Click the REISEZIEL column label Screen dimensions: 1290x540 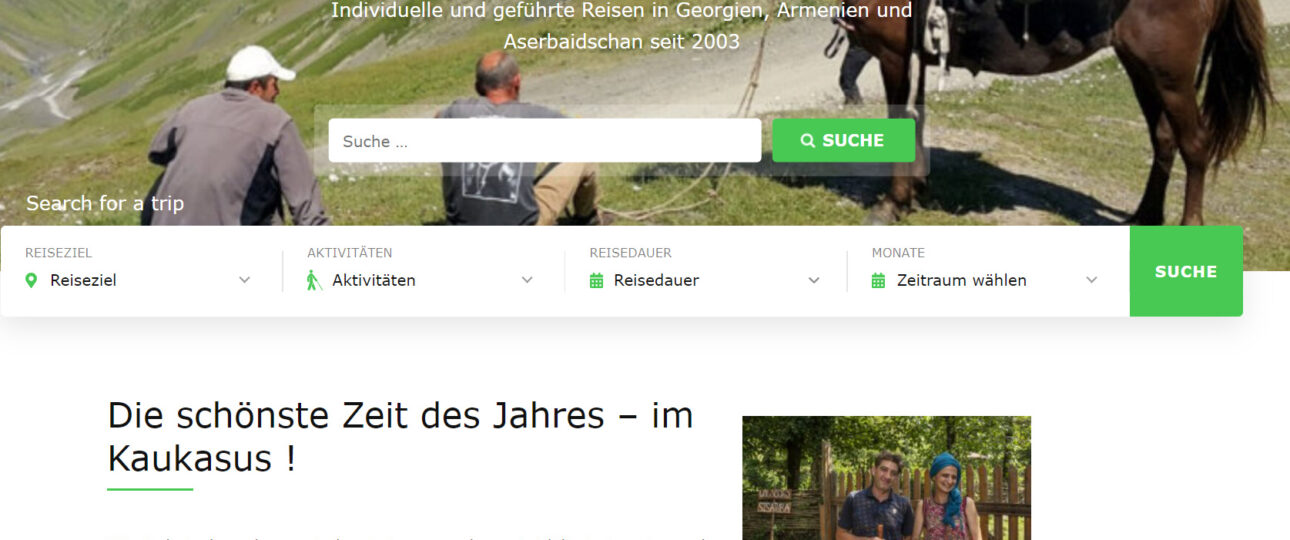point(58,253)
